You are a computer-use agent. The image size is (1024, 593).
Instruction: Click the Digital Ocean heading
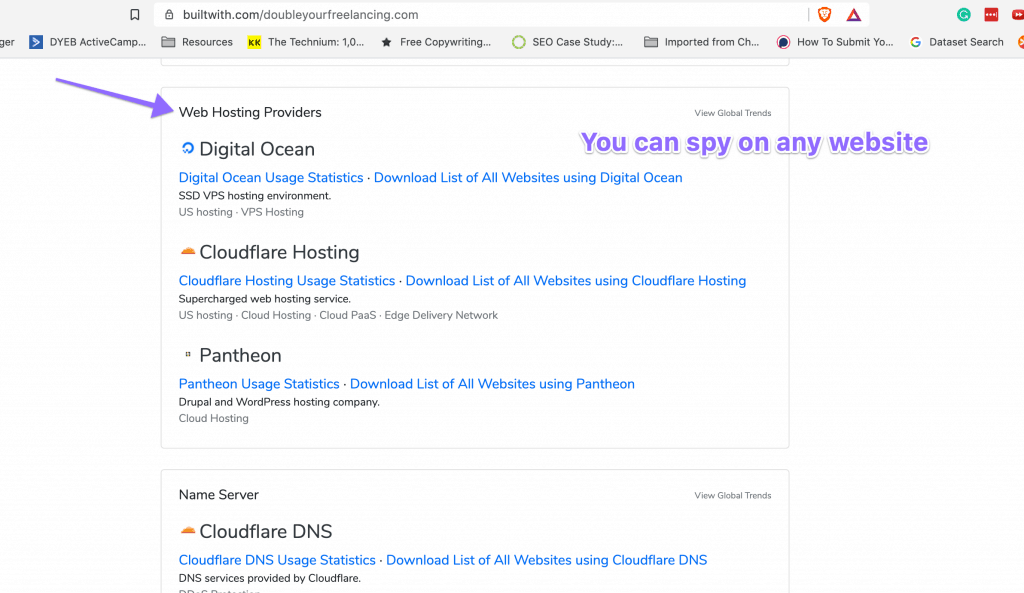pyautogui.click(x=257, y=149)
